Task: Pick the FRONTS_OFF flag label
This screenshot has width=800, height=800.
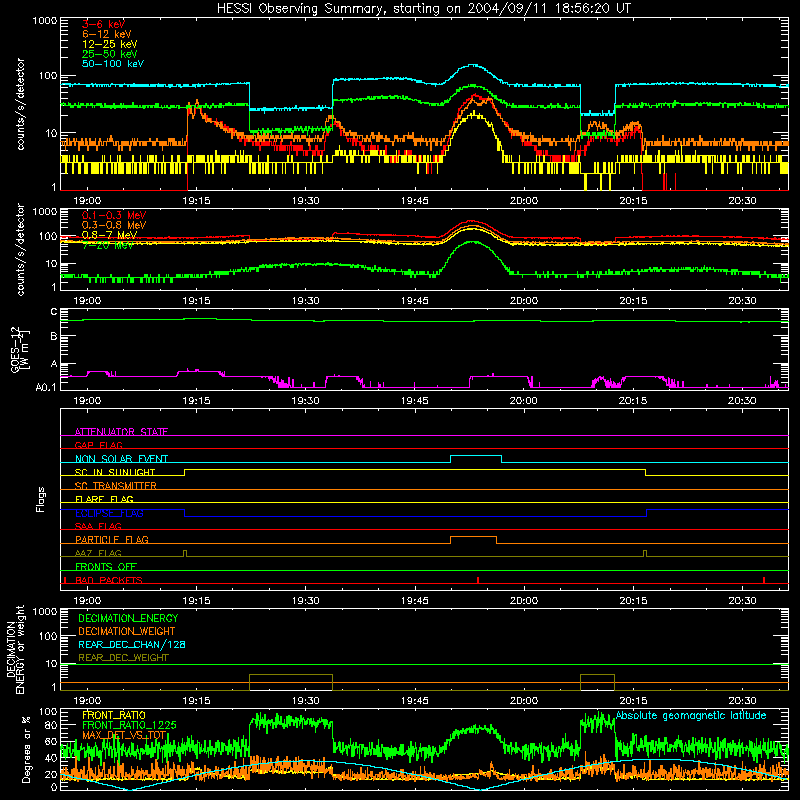Action: coord(106,566)
